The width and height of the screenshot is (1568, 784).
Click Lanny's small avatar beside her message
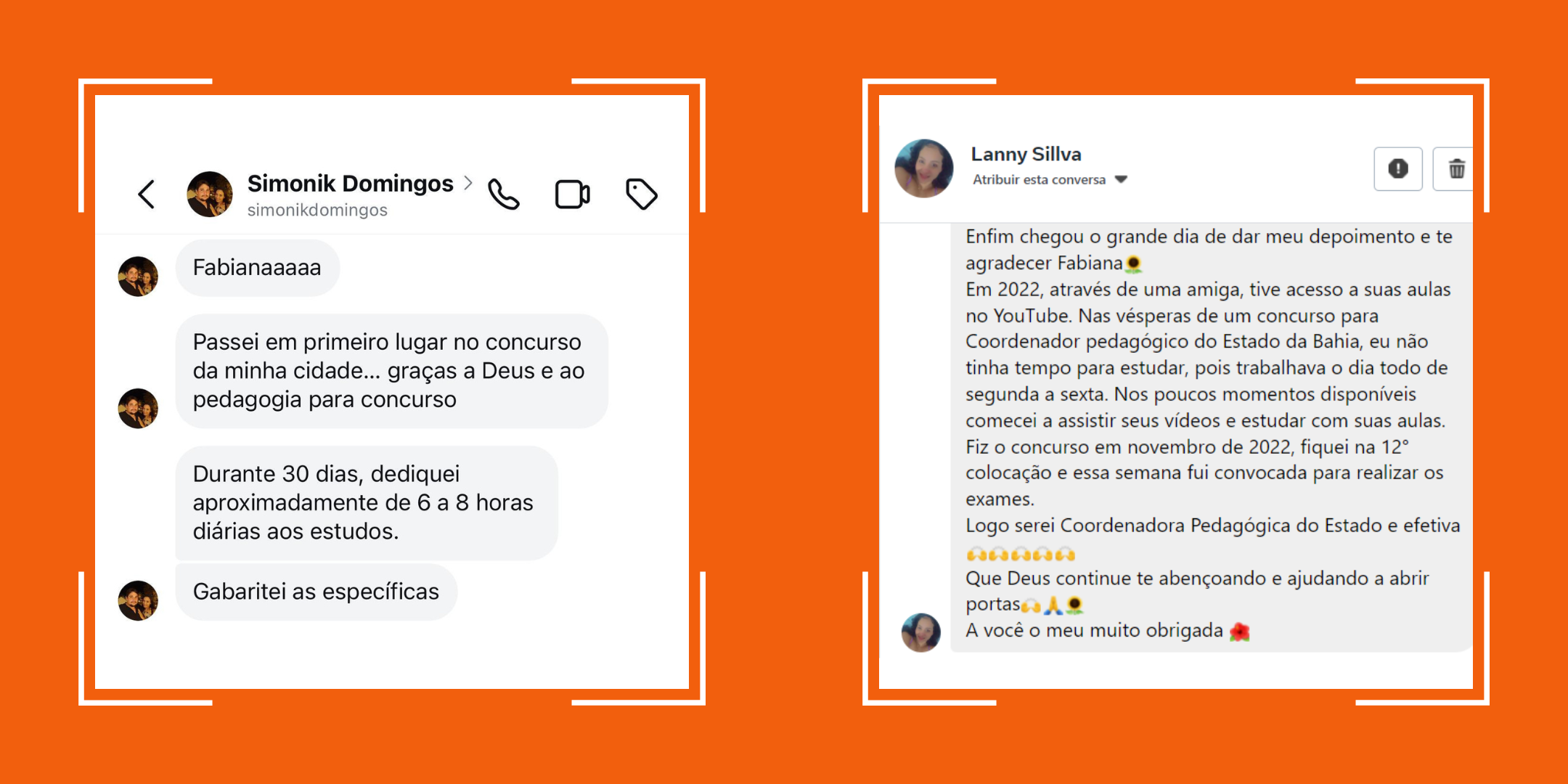coord(921,632)
